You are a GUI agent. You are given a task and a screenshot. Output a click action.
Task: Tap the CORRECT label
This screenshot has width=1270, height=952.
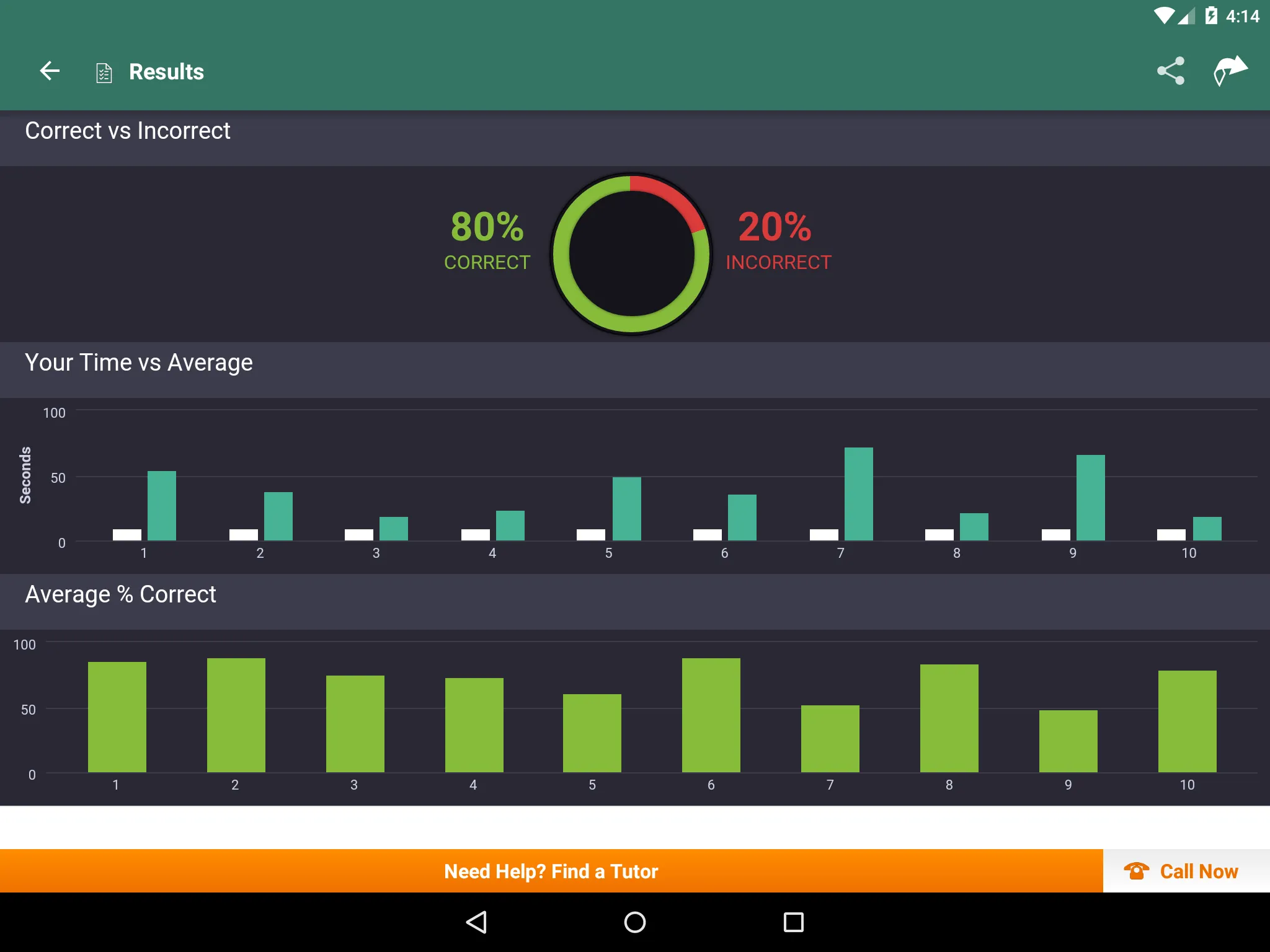487,262
